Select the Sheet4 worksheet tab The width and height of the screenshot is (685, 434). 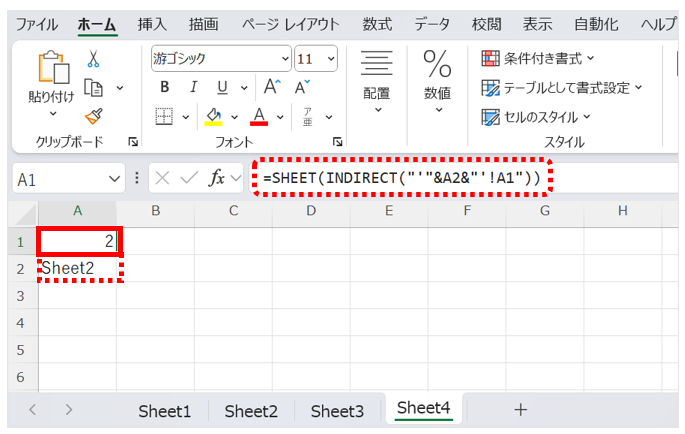click(x=423, y=408)
